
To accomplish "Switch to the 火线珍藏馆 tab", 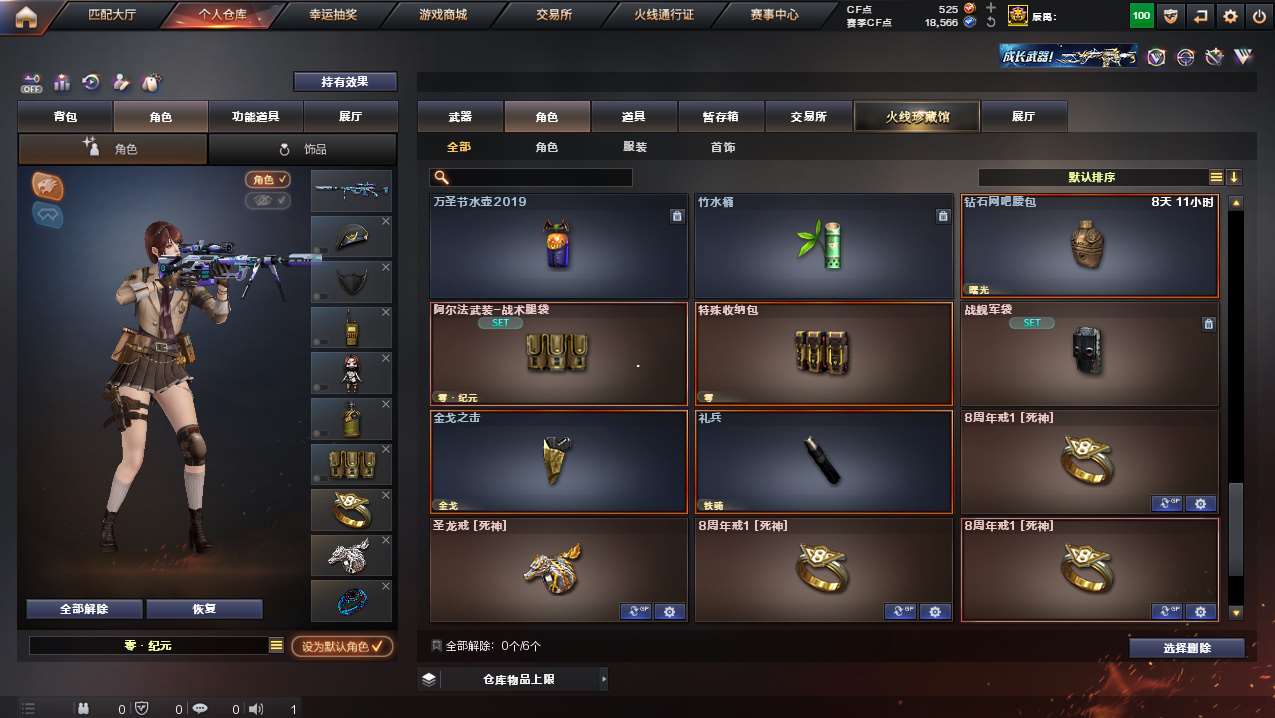I will point(917,117).
